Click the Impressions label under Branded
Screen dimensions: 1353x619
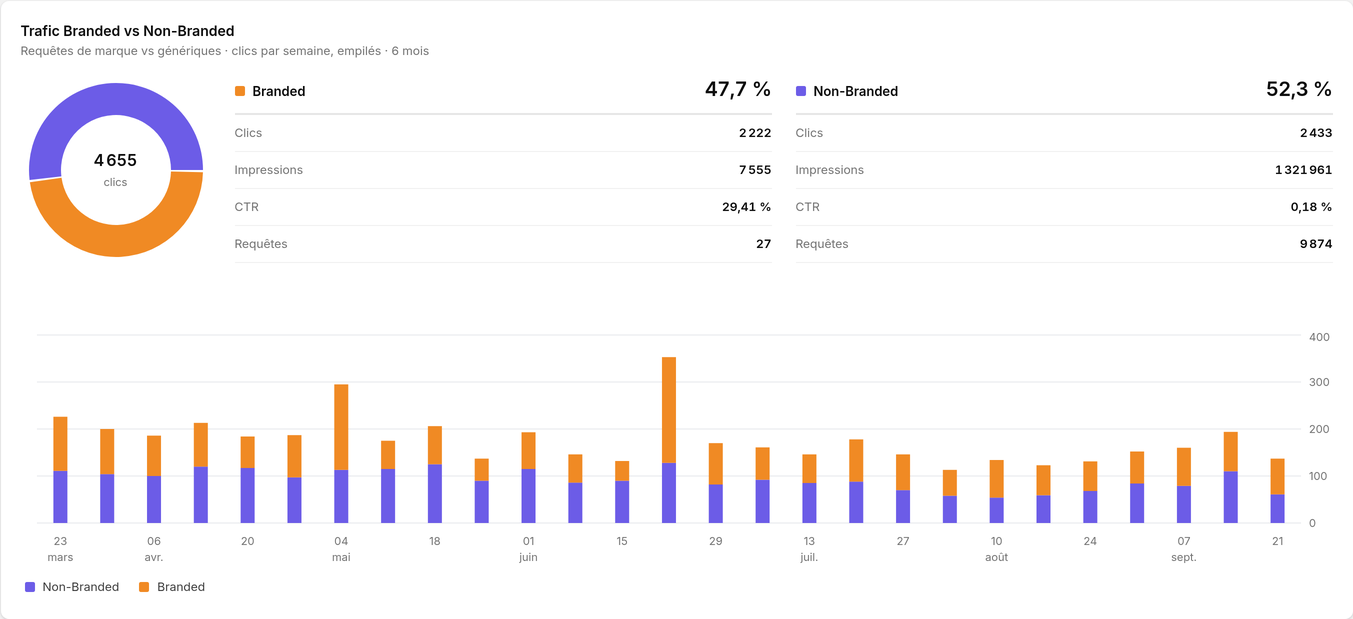(269, 170)
